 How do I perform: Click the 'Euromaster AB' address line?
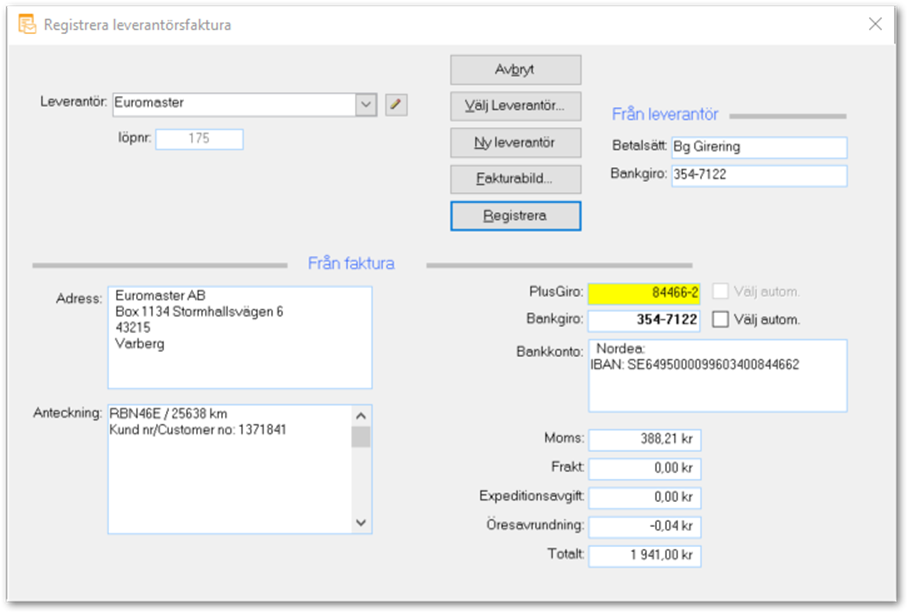160,295
